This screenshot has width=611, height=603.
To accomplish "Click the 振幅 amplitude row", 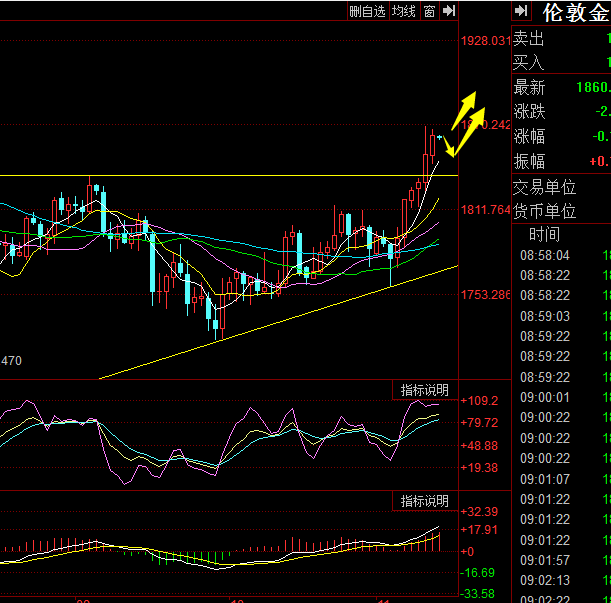I will tap(529, 161).
